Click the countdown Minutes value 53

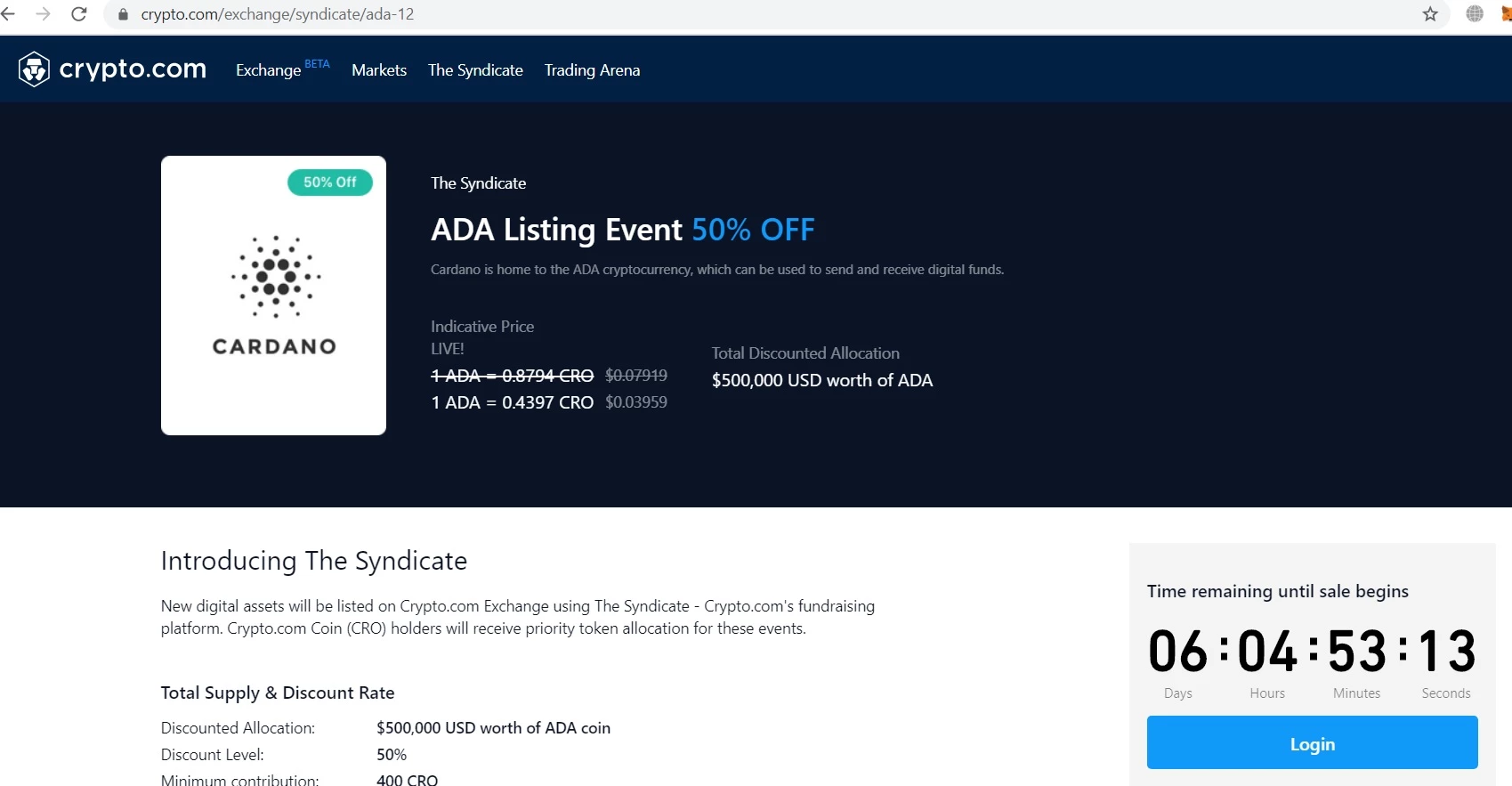(x=1357, y=651)
